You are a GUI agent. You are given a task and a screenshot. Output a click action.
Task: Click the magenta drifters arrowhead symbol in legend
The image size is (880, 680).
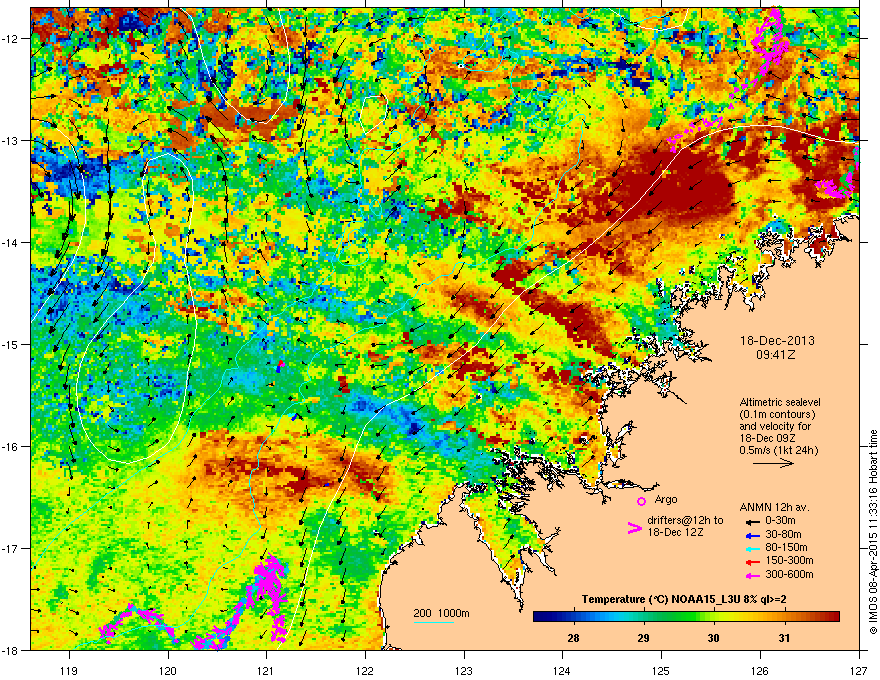coord(634,528)
